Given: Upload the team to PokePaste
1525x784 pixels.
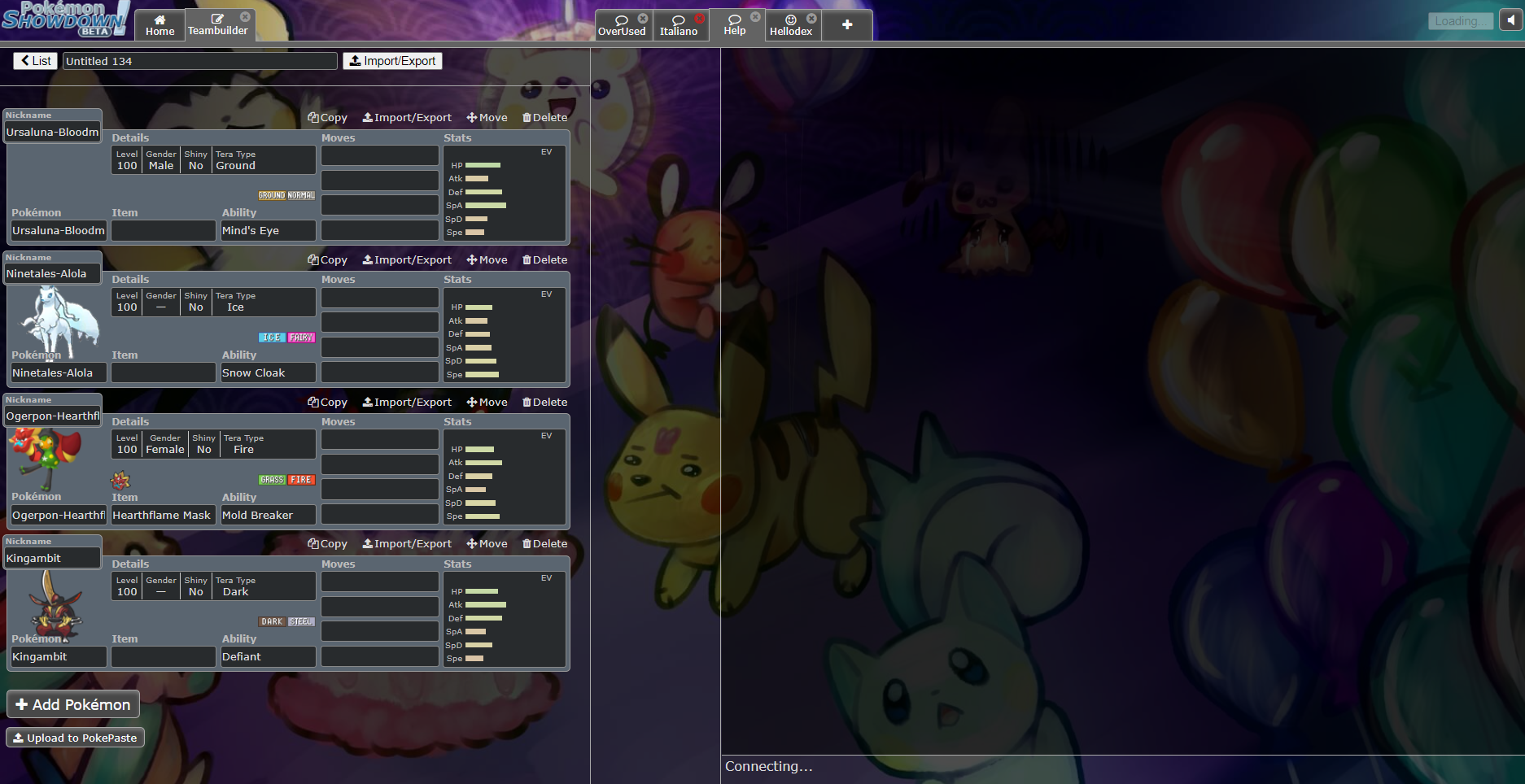Looking at the screenshot, I should tap(75, 738).
